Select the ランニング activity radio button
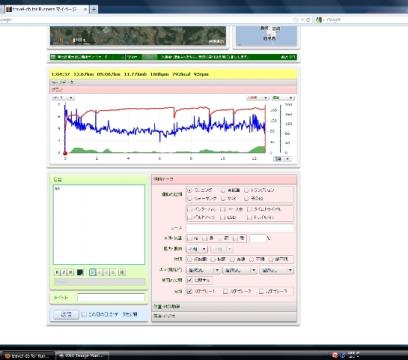408x360 pixels. pyautogui.click(x=190, y=190)
